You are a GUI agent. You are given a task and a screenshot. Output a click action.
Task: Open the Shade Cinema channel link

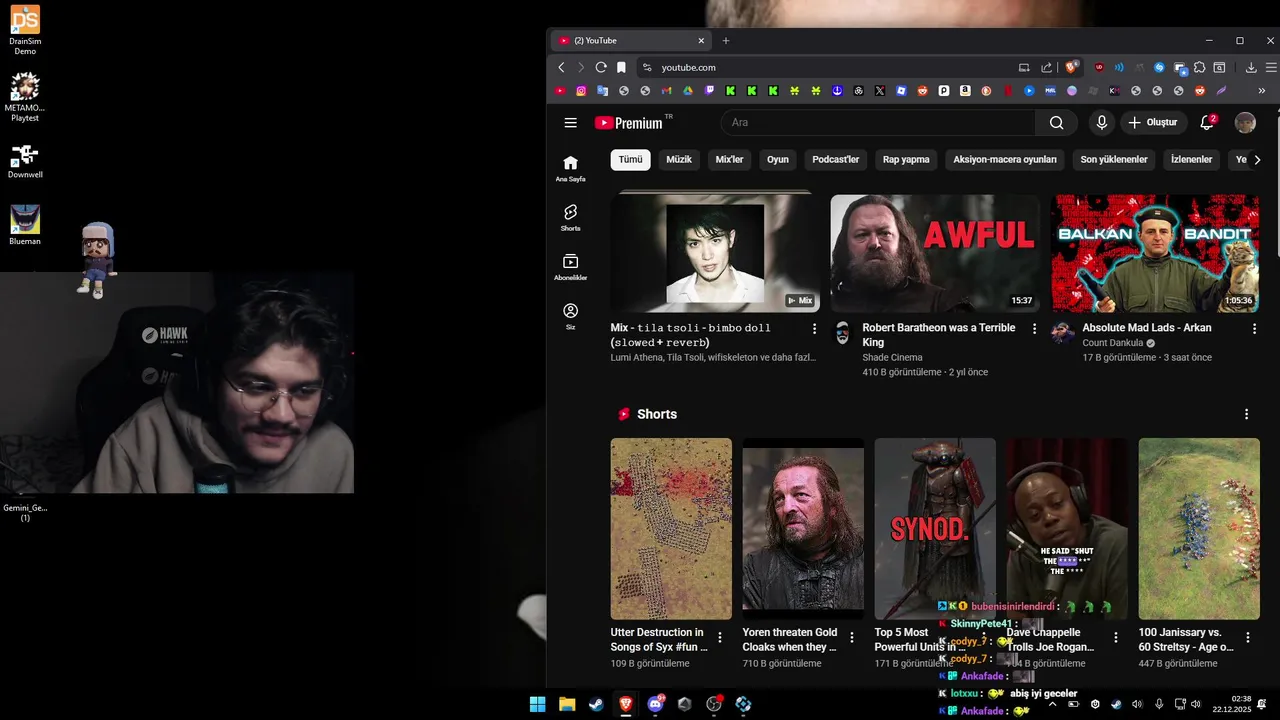pyautogui.click(x=892, y=357)
